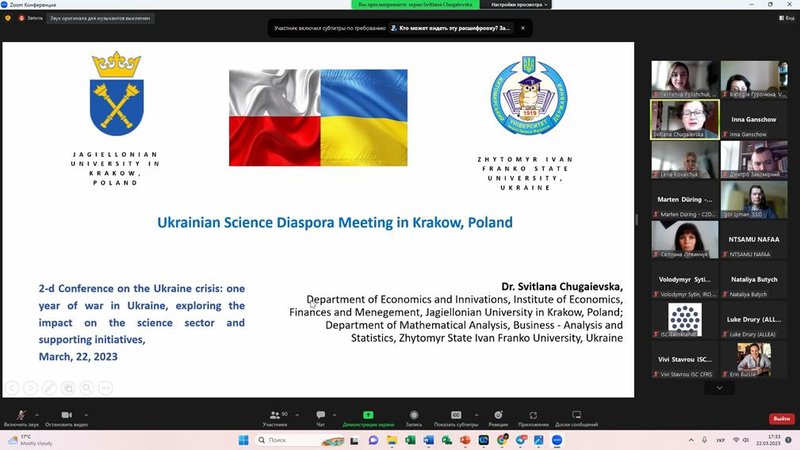Select NTSAMU NAFAA participant tile
This screenshot has height=450, width=800.
(754, 239)
